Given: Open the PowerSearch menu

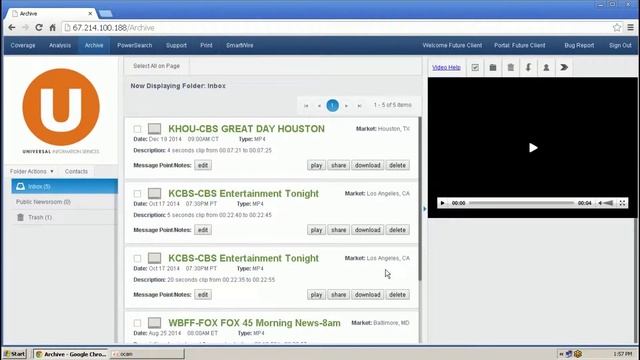Looking at the screenshot, I should 135,45.
